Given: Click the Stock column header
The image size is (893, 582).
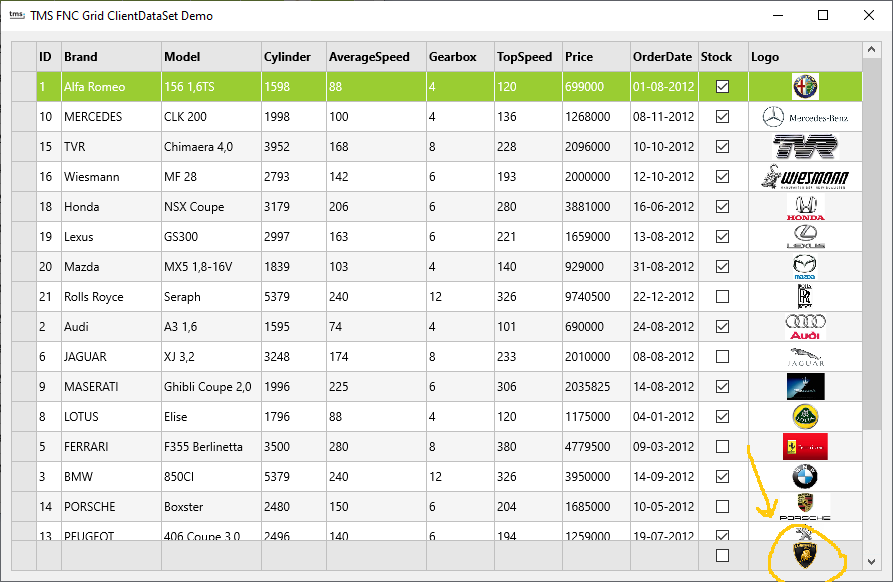Looking at the screenshot, I should tap(723, 57).
